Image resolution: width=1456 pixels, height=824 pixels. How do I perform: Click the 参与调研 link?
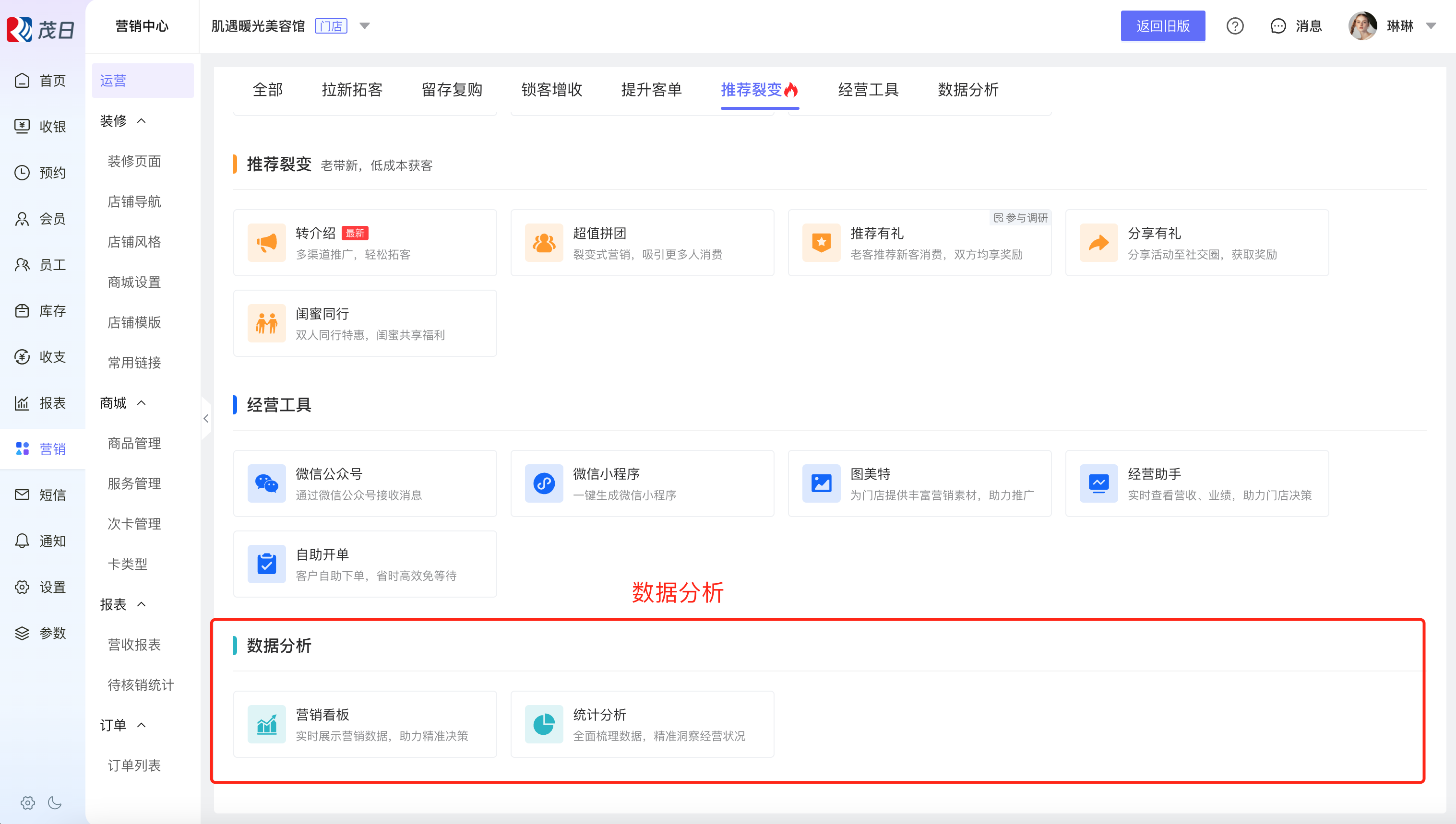(x=1021, y=218)
